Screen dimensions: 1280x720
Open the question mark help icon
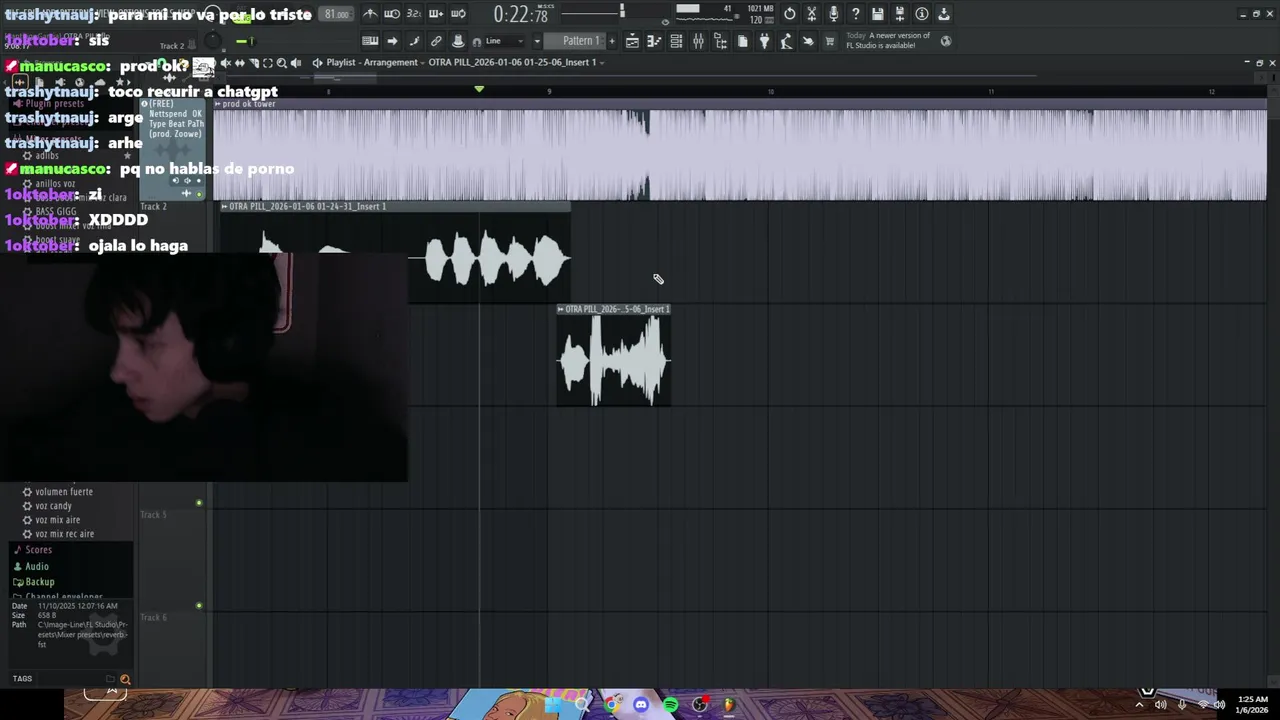[856, 14]
